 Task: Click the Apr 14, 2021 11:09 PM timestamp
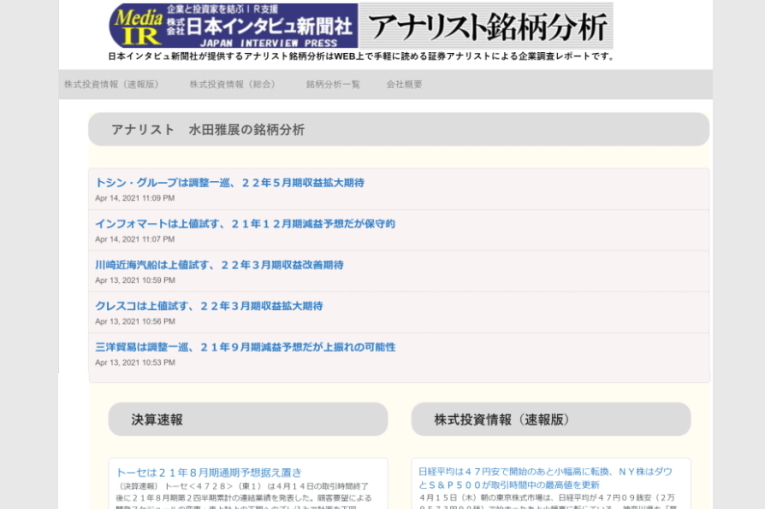coord(135,198)
